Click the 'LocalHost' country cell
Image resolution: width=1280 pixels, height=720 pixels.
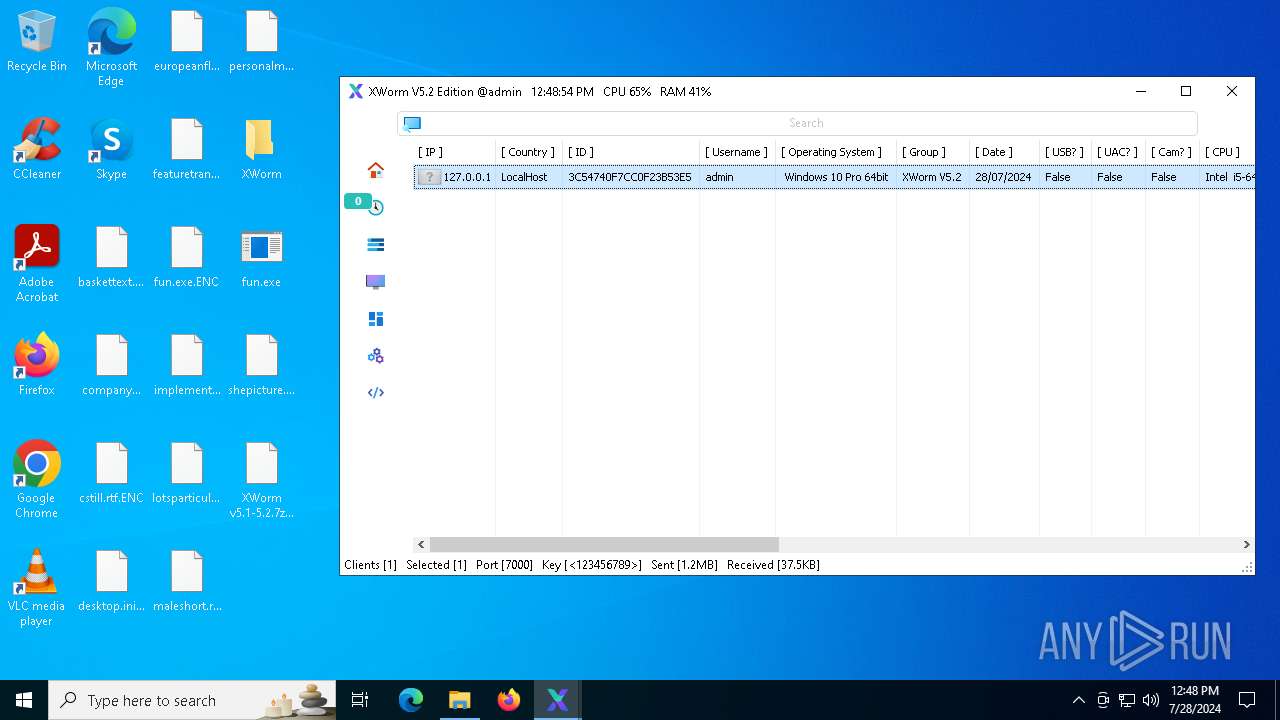524,177
